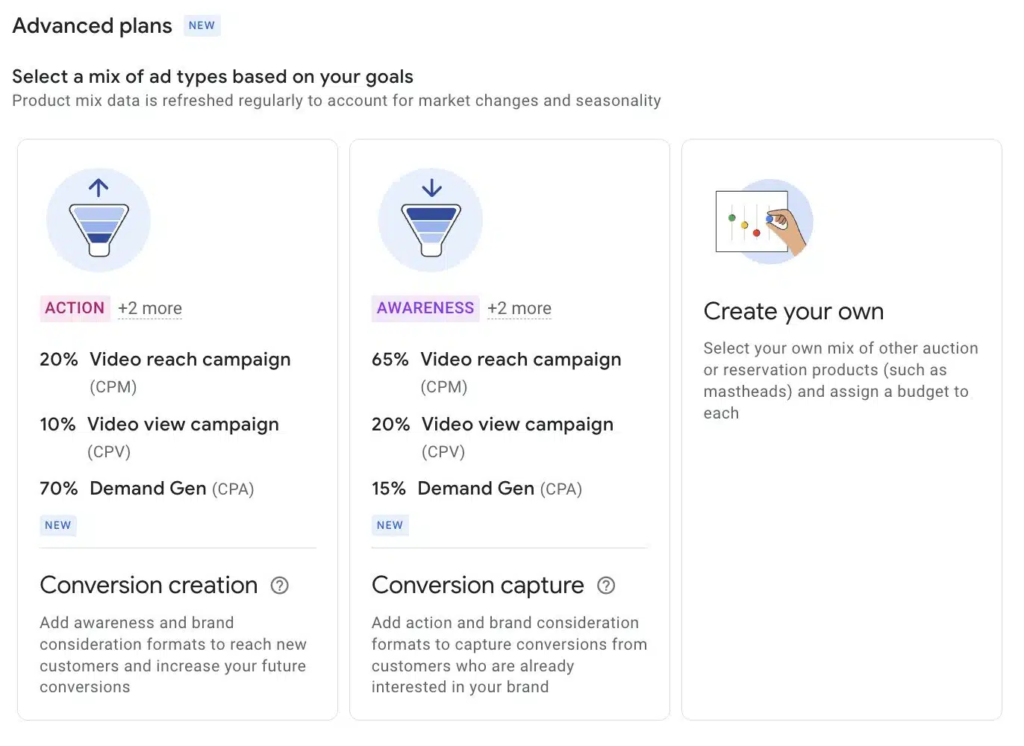Click 70% Demand Gen (CPA) entry

(147, 489)
